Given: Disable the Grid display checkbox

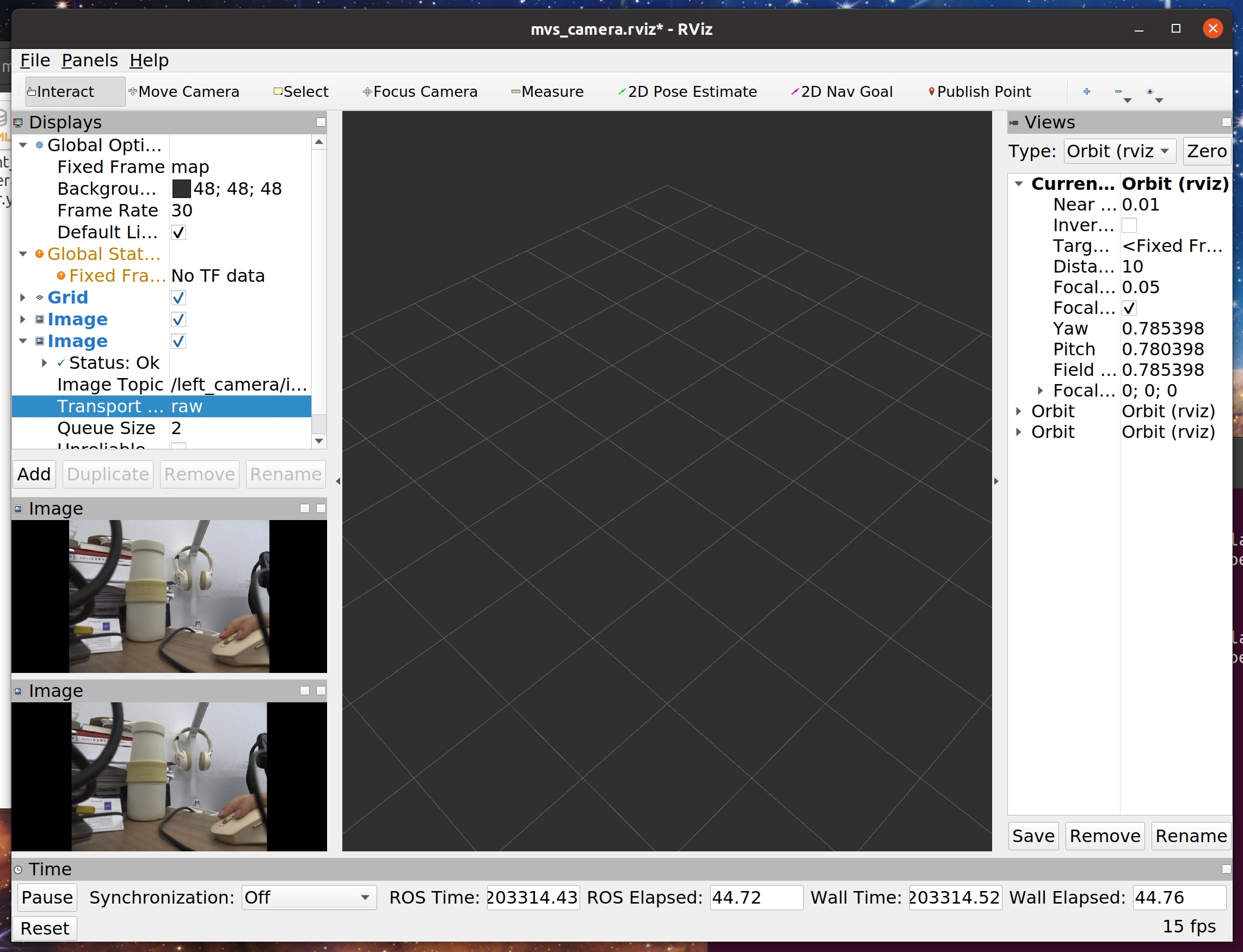Looking at the screenshot, I should [178, 298].
